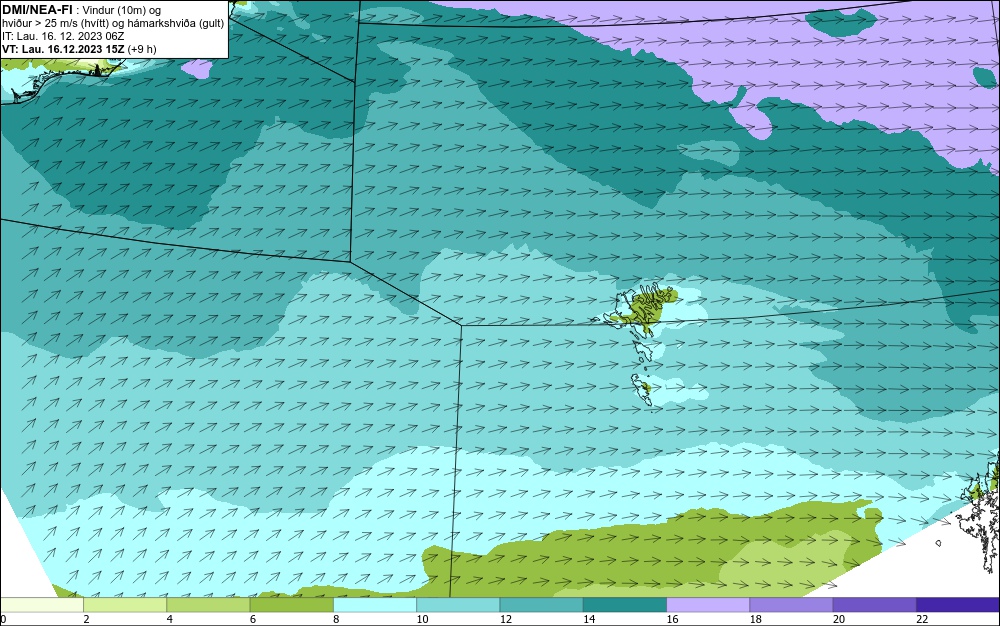
Task: Click the 14–16 m/s dark teal legend swatch
Action: click(625, 604)
